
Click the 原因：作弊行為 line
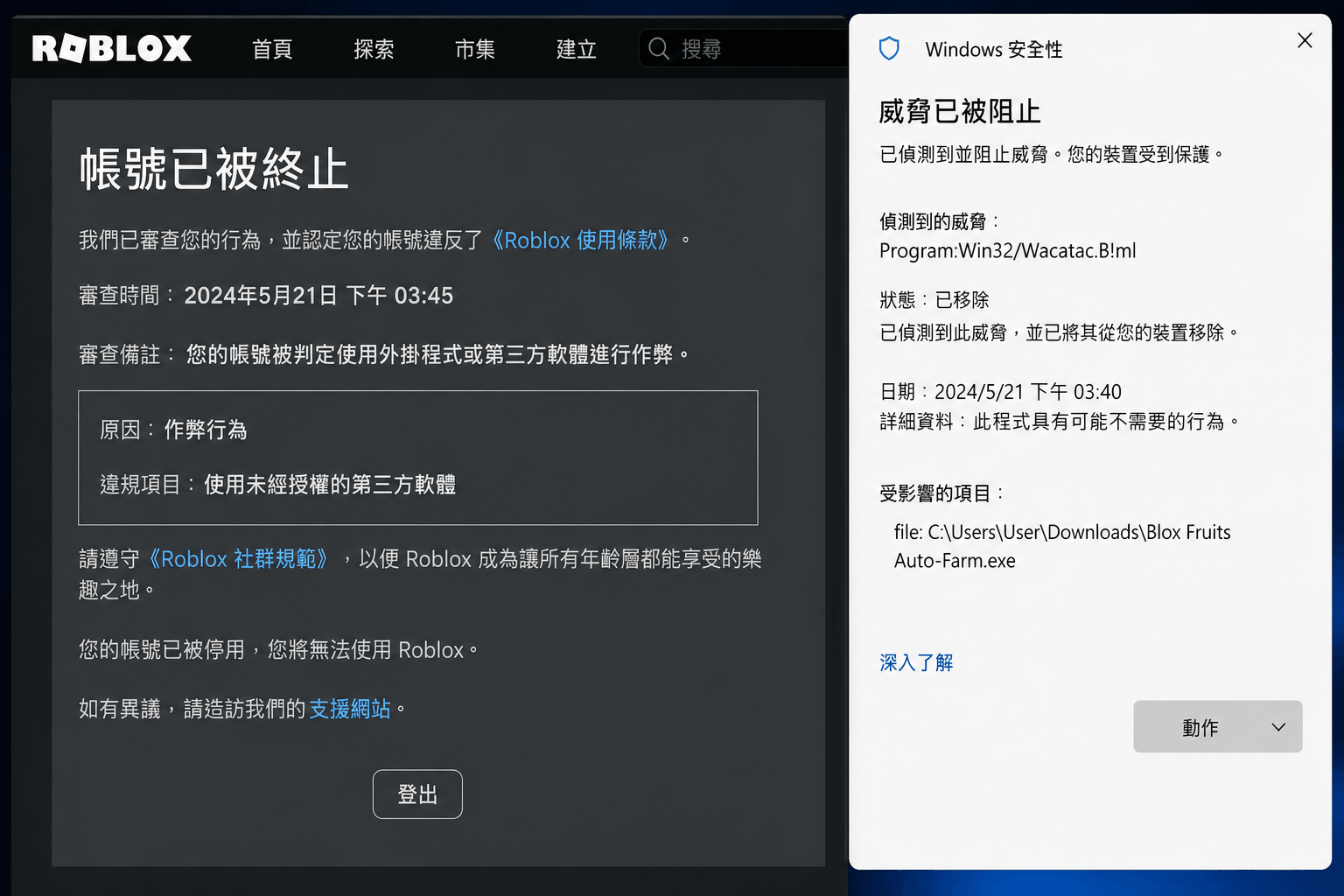click(173, 430)
